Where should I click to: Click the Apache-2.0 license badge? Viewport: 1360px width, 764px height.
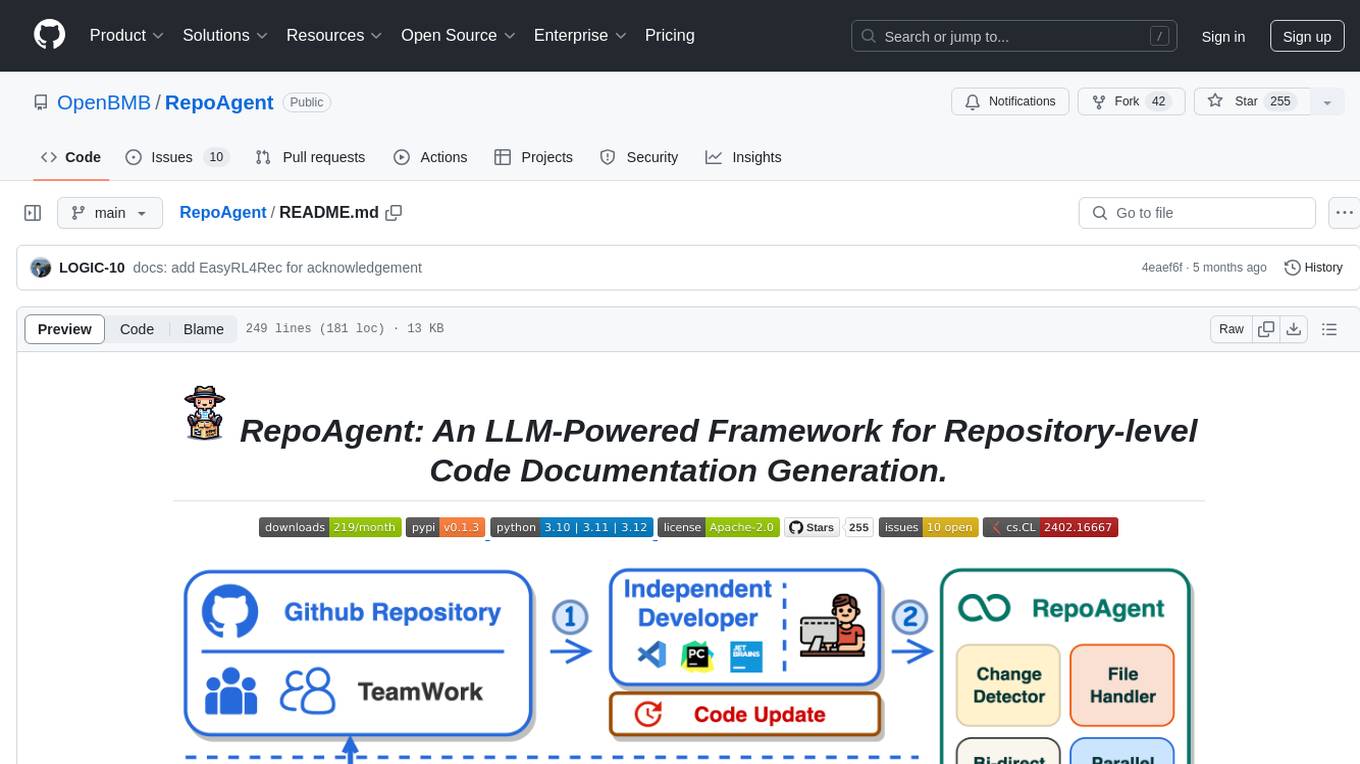coord(718,527)
